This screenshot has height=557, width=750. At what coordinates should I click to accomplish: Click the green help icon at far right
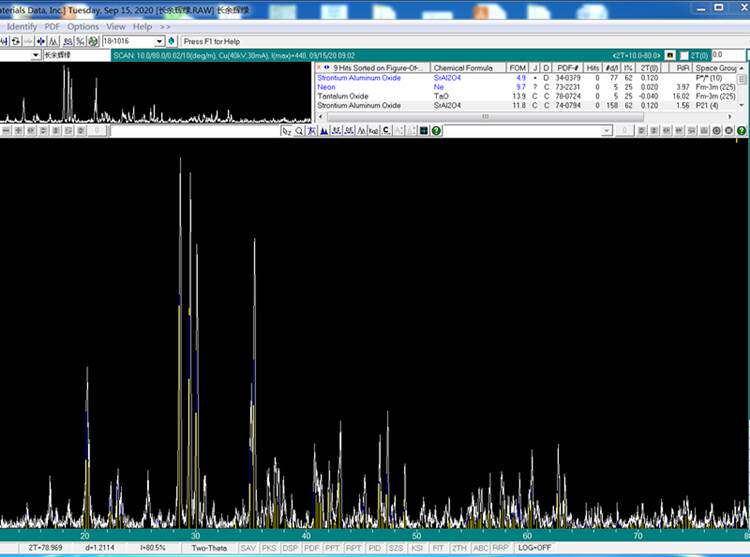click(x=741, y=131)
